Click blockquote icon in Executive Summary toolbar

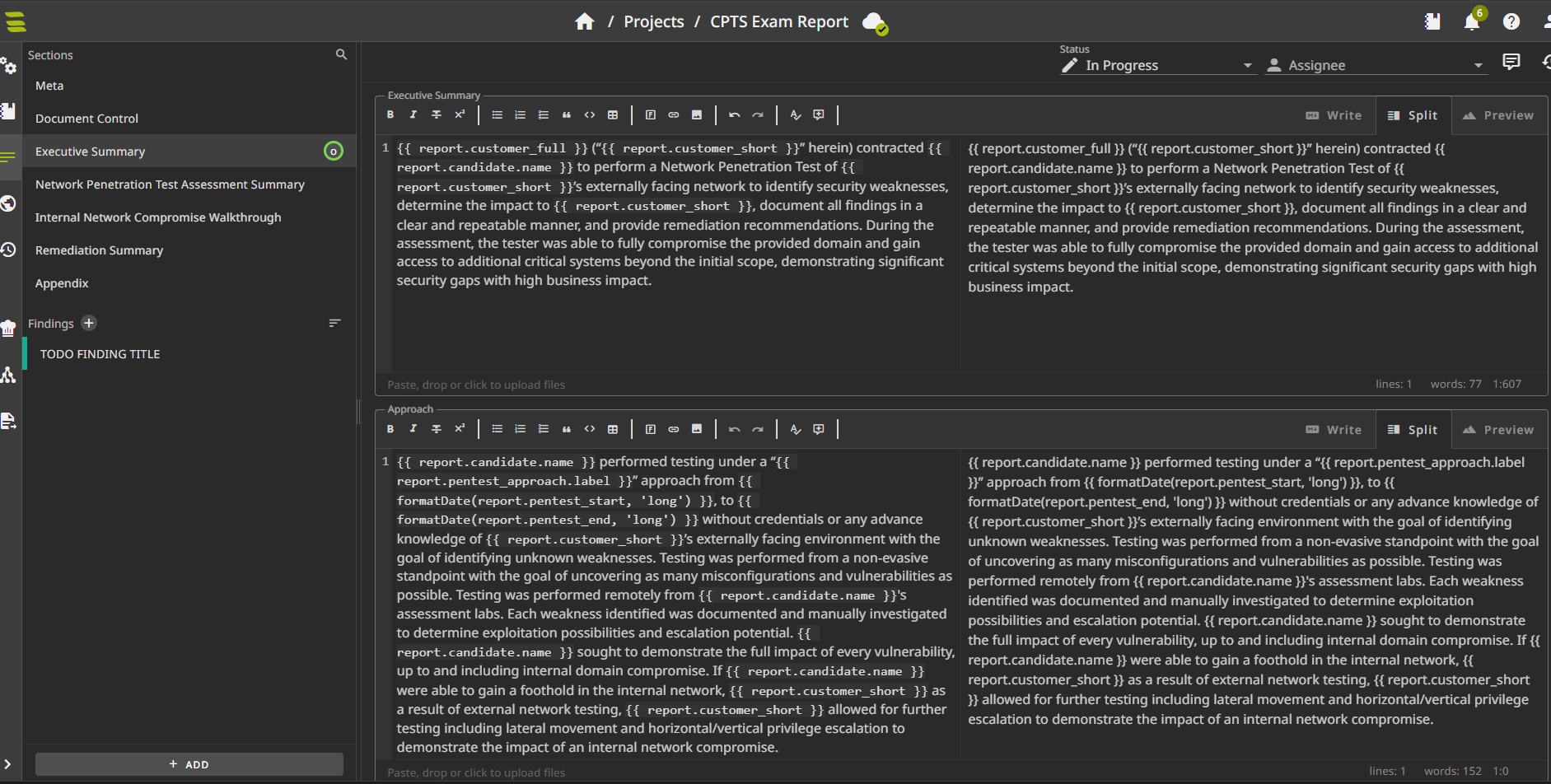pyautogui.click(x=567, y=115)
